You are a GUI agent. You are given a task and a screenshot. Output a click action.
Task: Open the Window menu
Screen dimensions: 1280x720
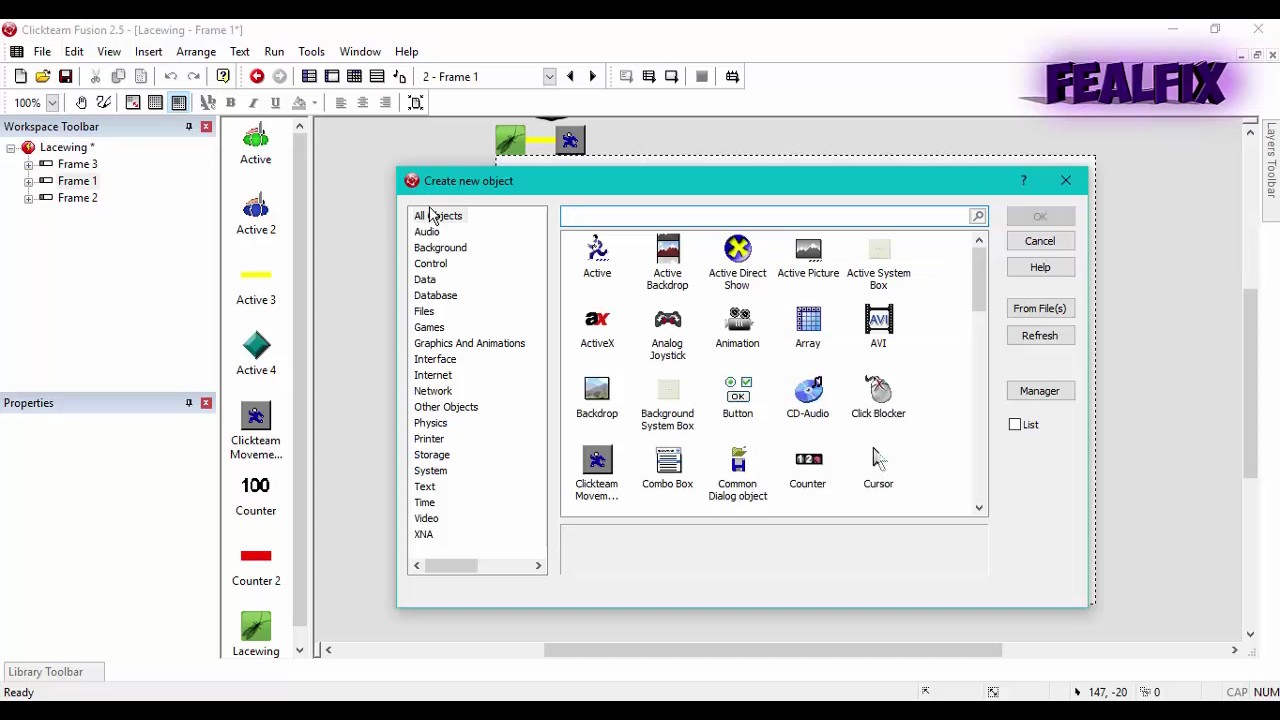coord(360,51)
